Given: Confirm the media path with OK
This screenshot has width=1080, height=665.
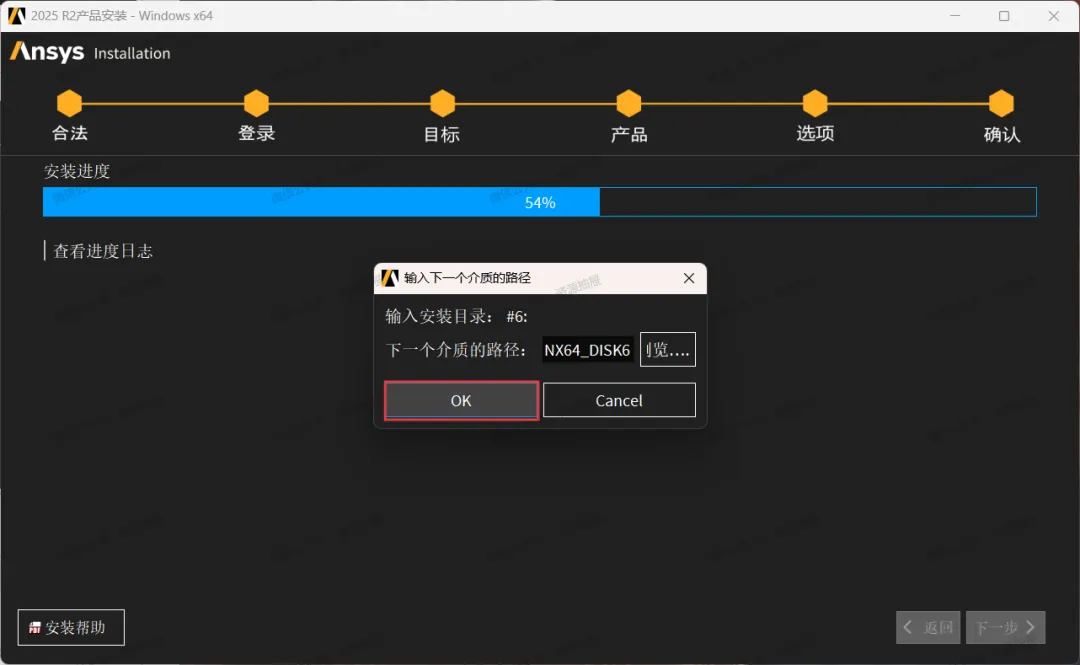Looking at the screenshot, I should (x=461, y=400).
